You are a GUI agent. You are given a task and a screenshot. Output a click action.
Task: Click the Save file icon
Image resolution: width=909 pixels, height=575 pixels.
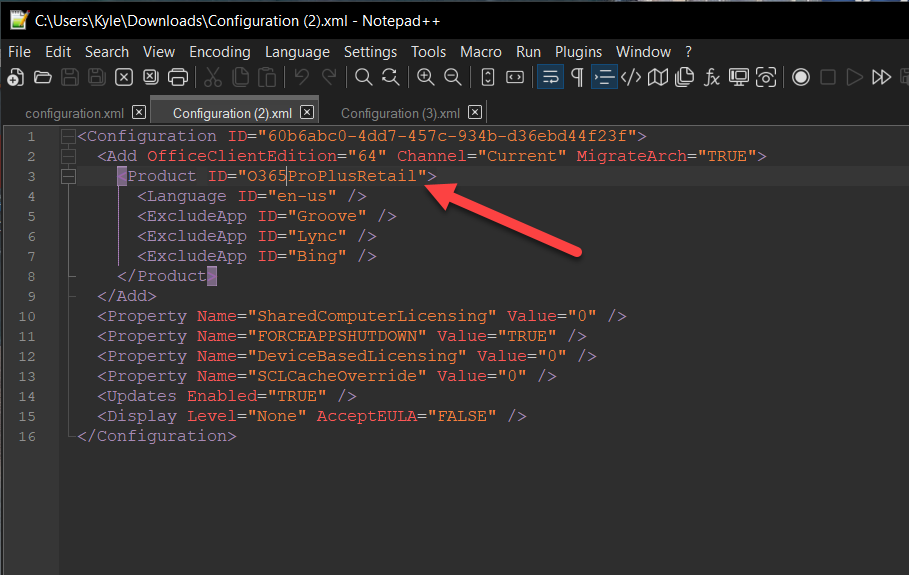pyautogui.click(x=70, y=77)
